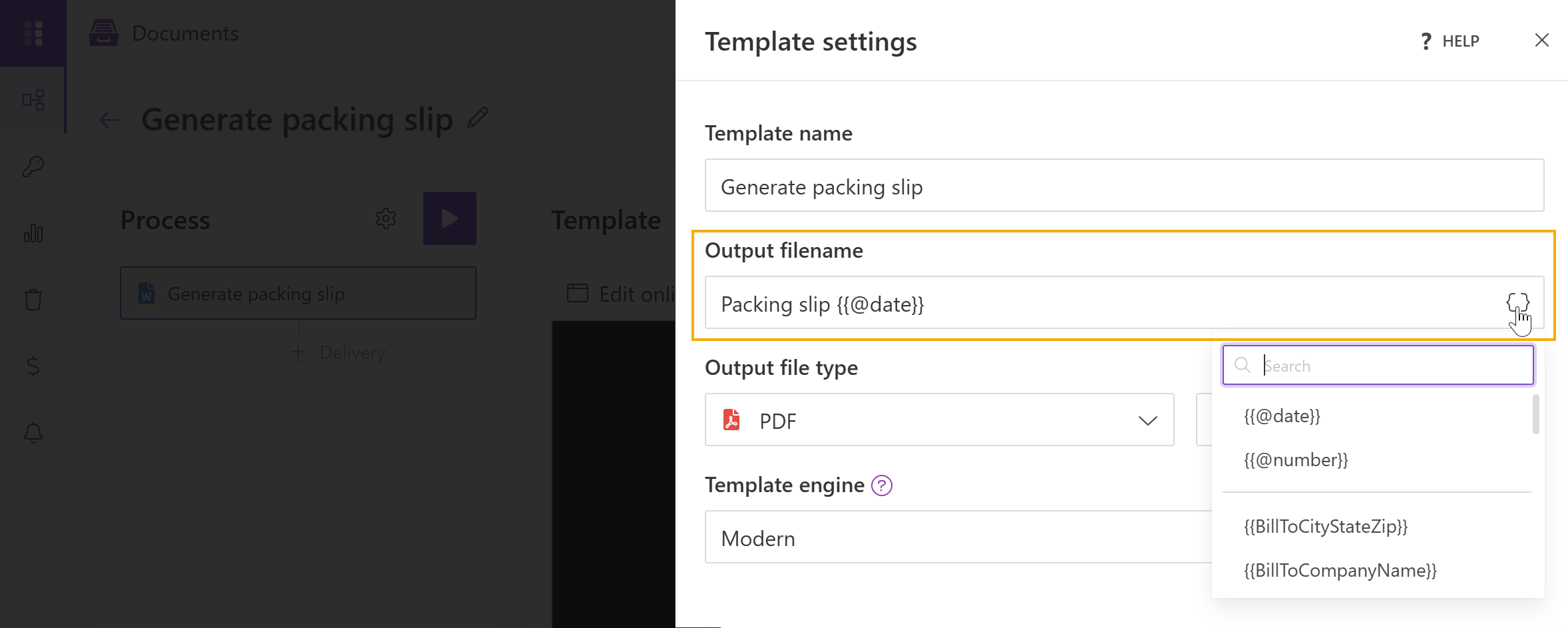Open the analytics bar chart icon
The height and width of the screenshot is (628, 1568).
pos(33,234)
